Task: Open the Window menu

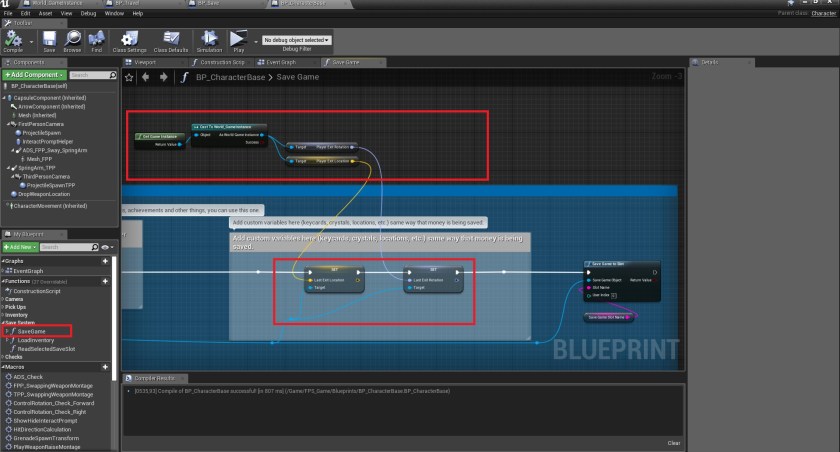Action: click(x=114, y=13)
